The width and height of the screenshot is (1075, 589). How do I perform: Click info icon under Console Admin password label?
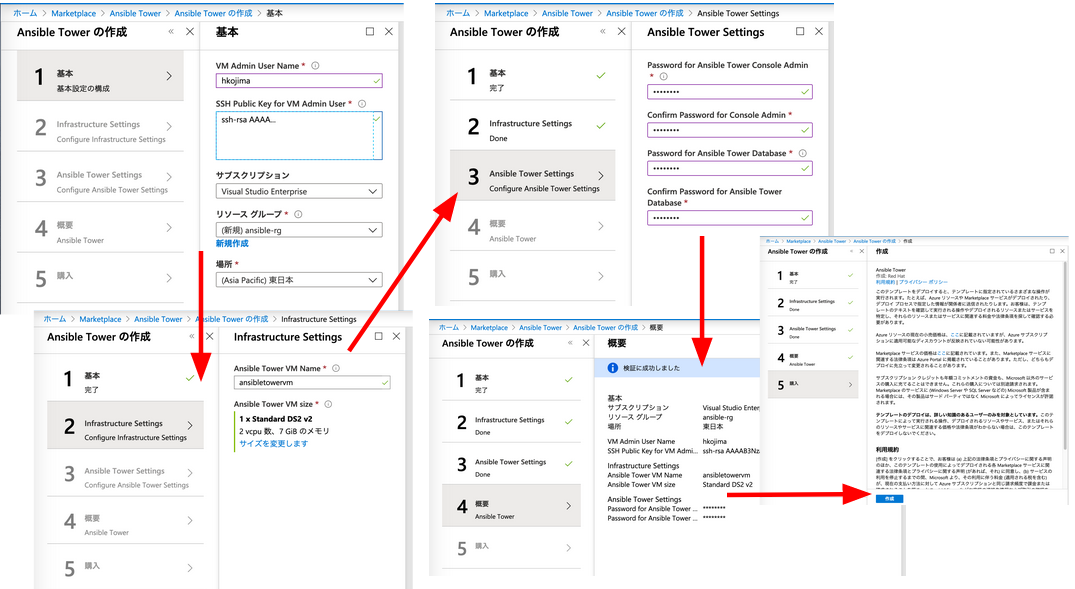click(x=663, y=76)
